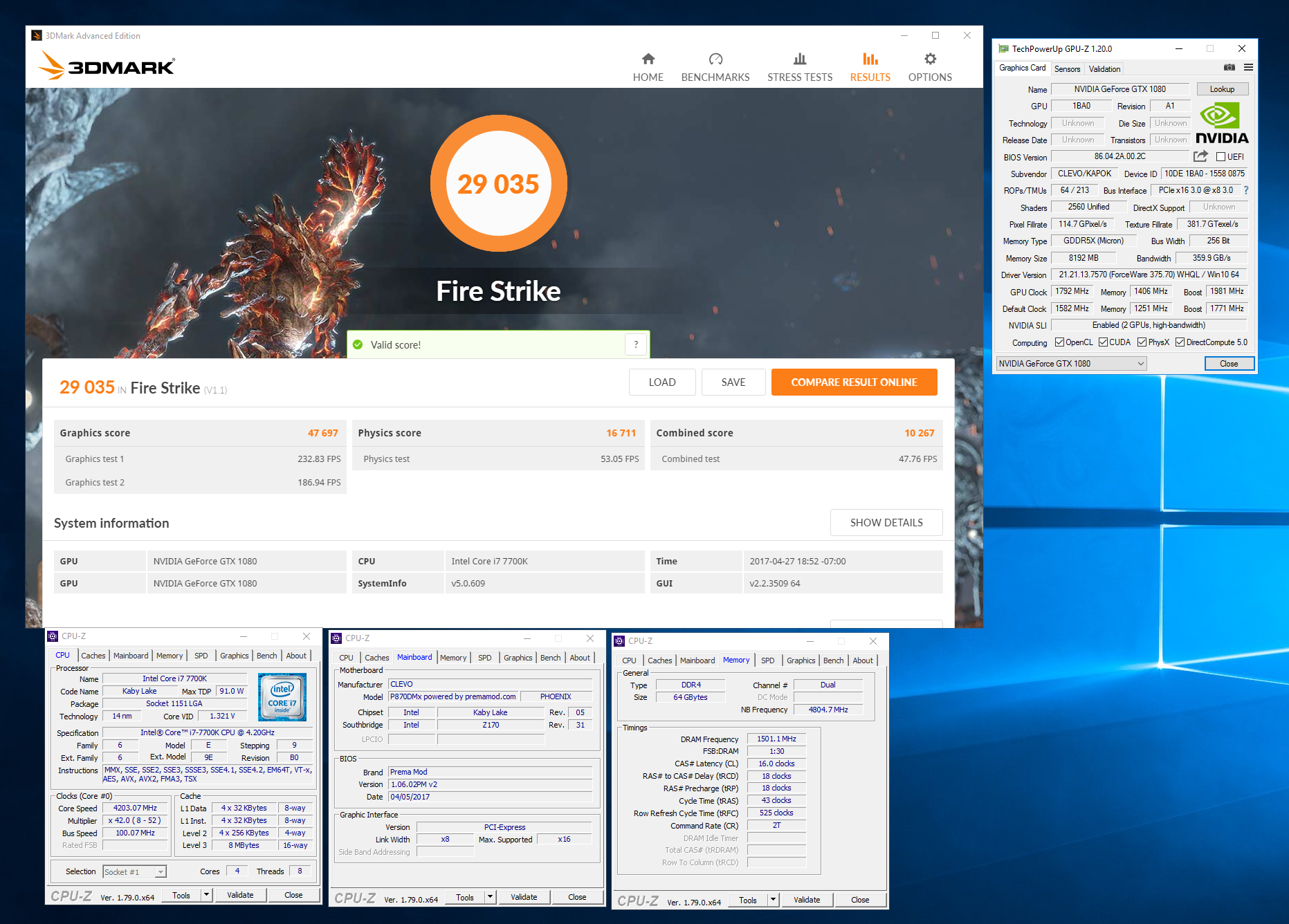Click CPU-Z Mainboard window title icon
This screenshot has width=1289, height=924.
336,638
